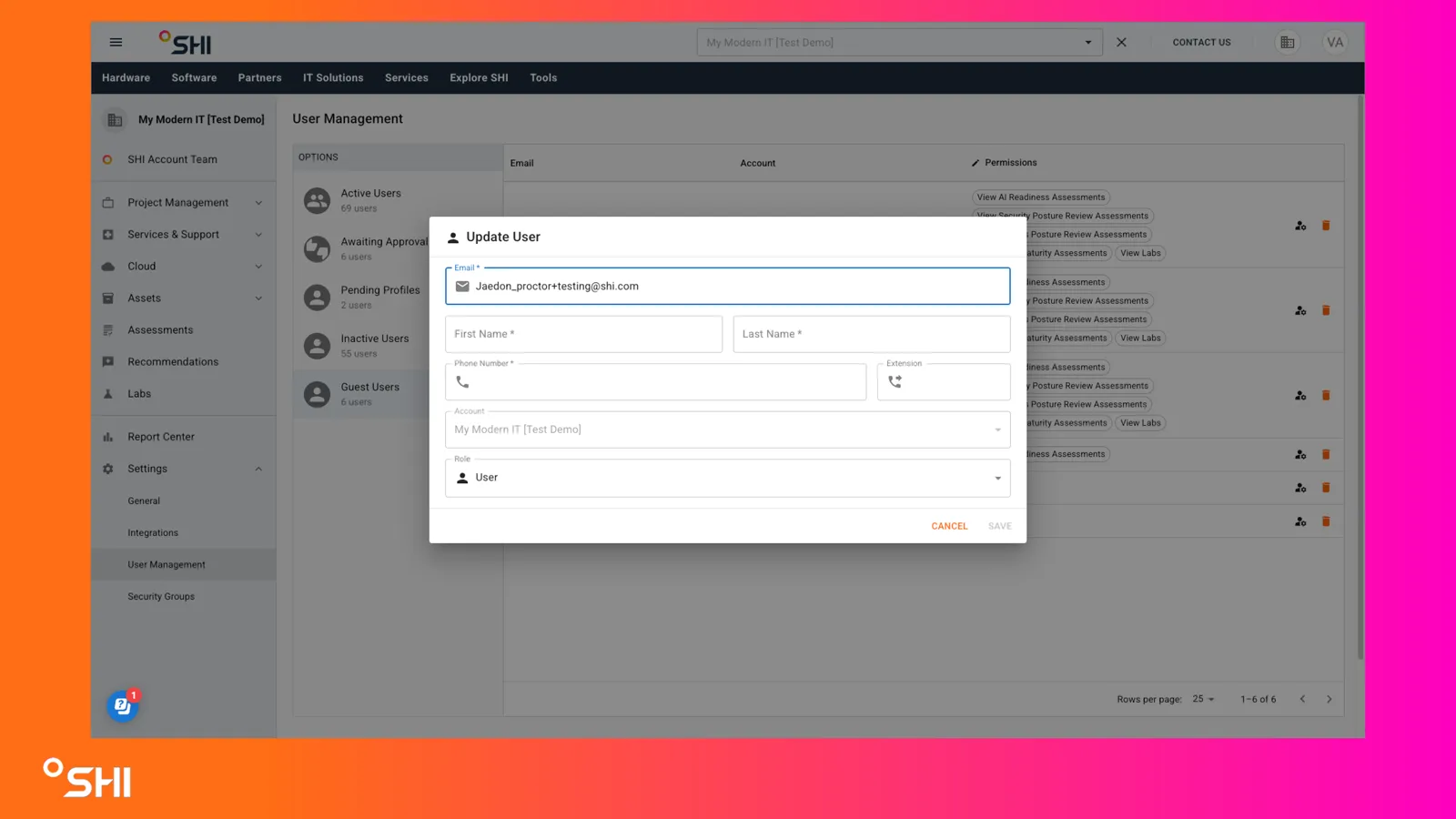Click the Active Users group icon

[317, 200]
